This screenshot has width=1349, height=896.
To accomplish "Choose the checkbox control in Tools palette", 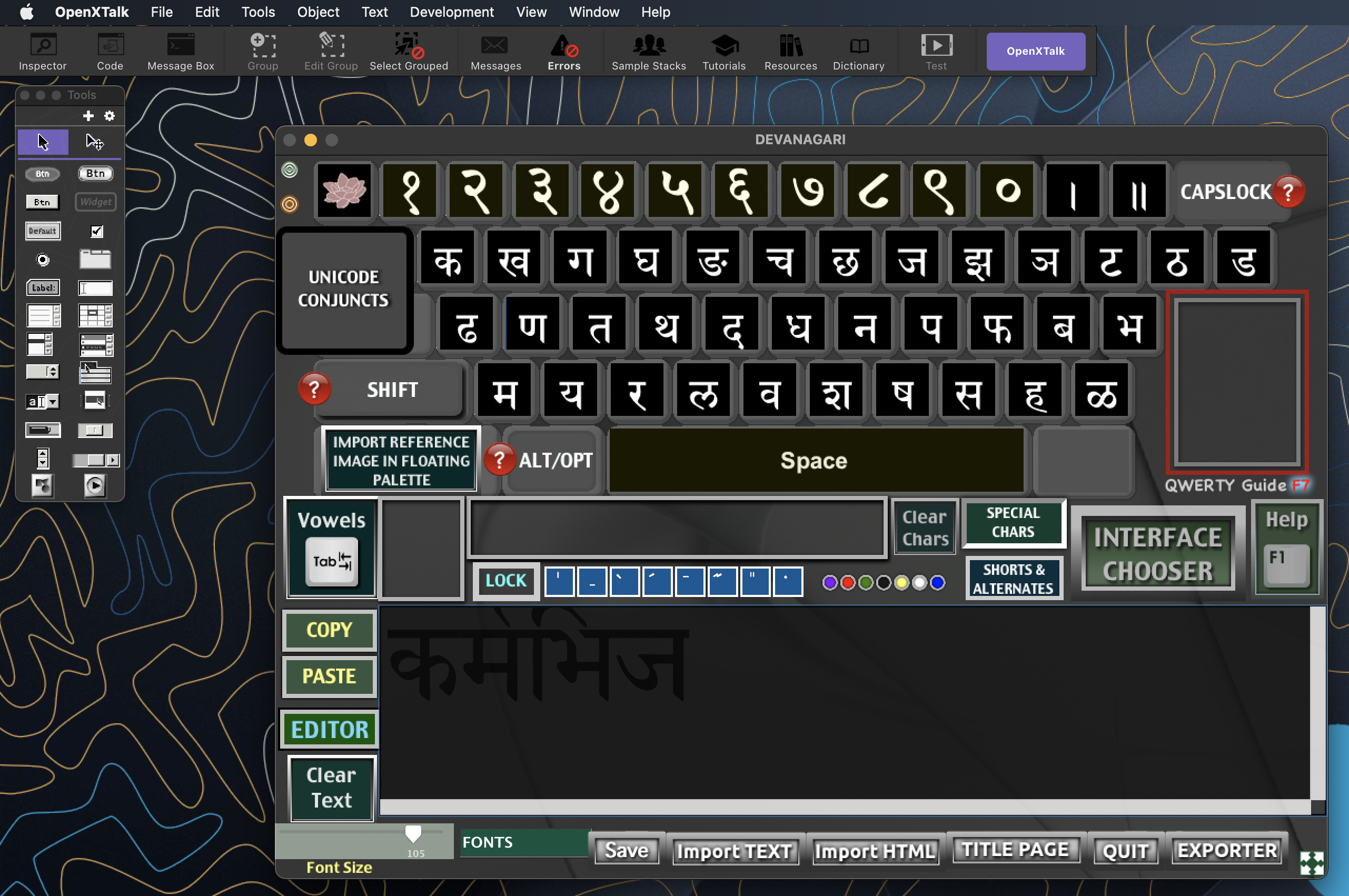I will [96, 231].
